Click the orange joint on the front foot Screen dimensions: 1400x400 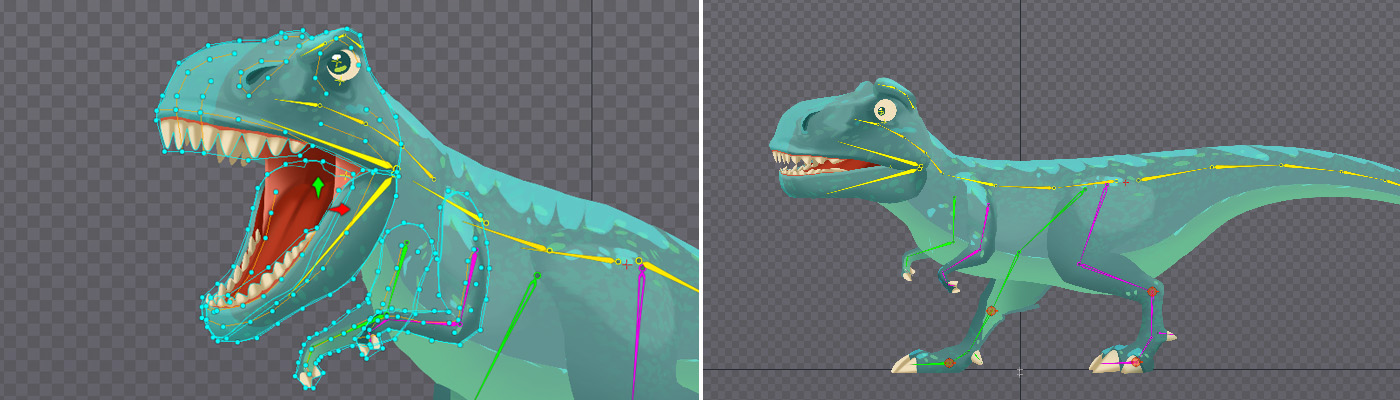tap(949, 362)
